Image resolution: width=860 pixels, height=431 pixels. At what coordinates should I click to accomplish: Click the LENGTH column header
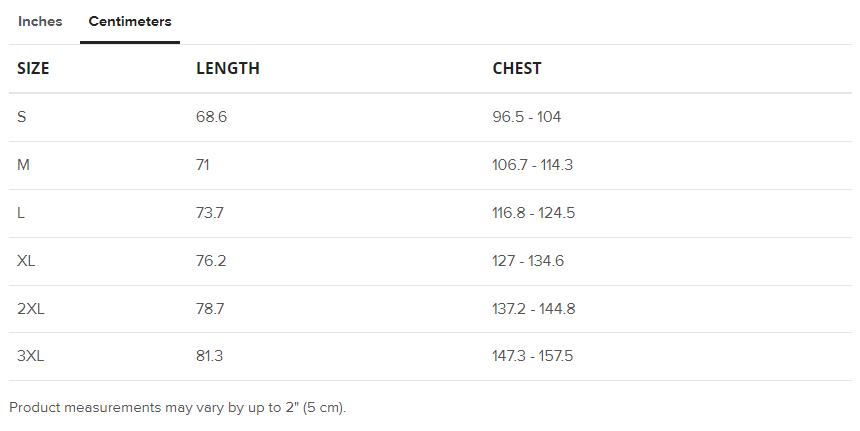[x=228, y=69]
